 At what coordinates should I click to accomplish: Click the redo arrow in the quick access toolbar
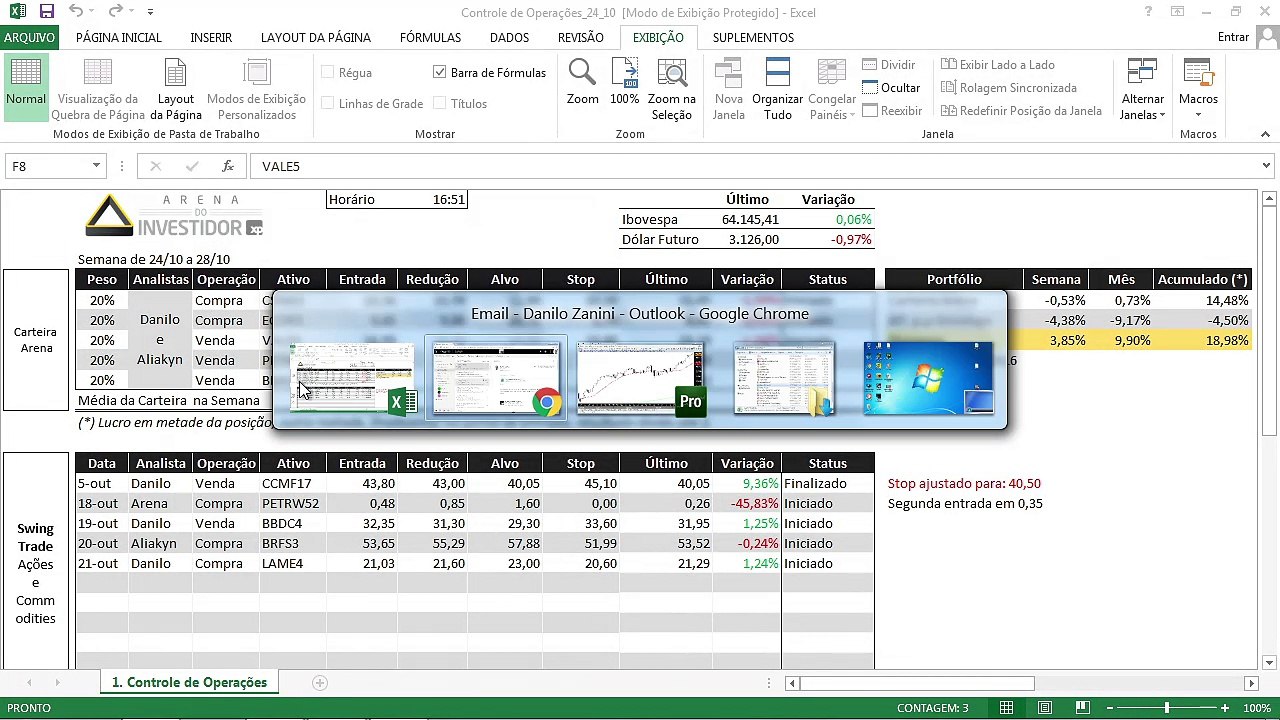pos(116,12)
